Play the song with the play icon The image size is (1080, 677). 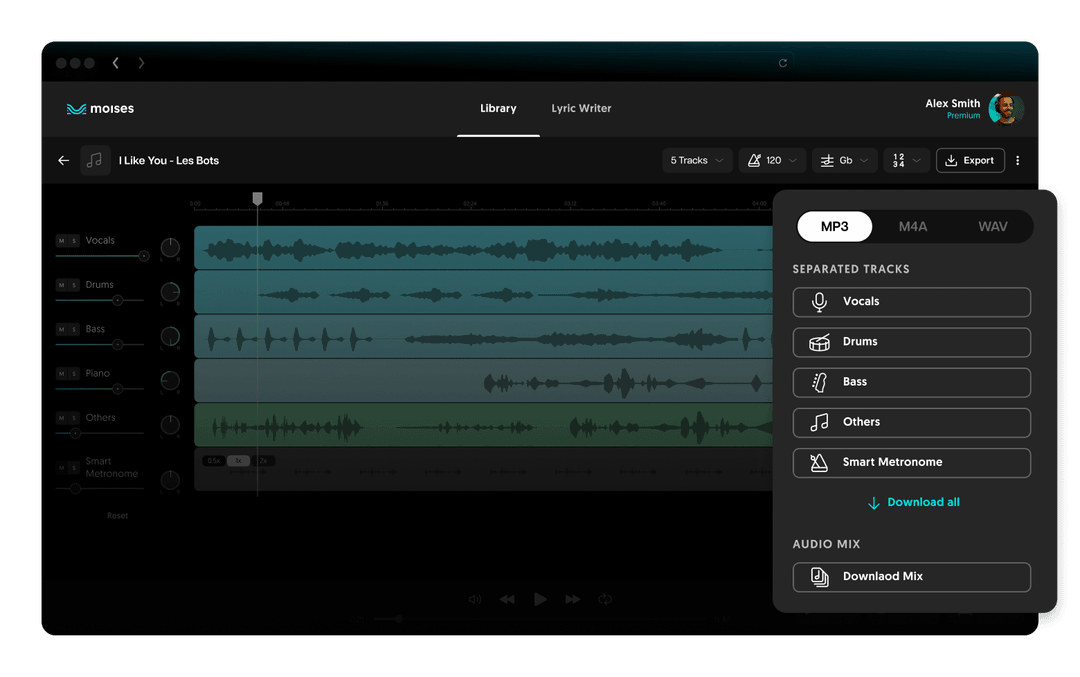click(540, 599)
